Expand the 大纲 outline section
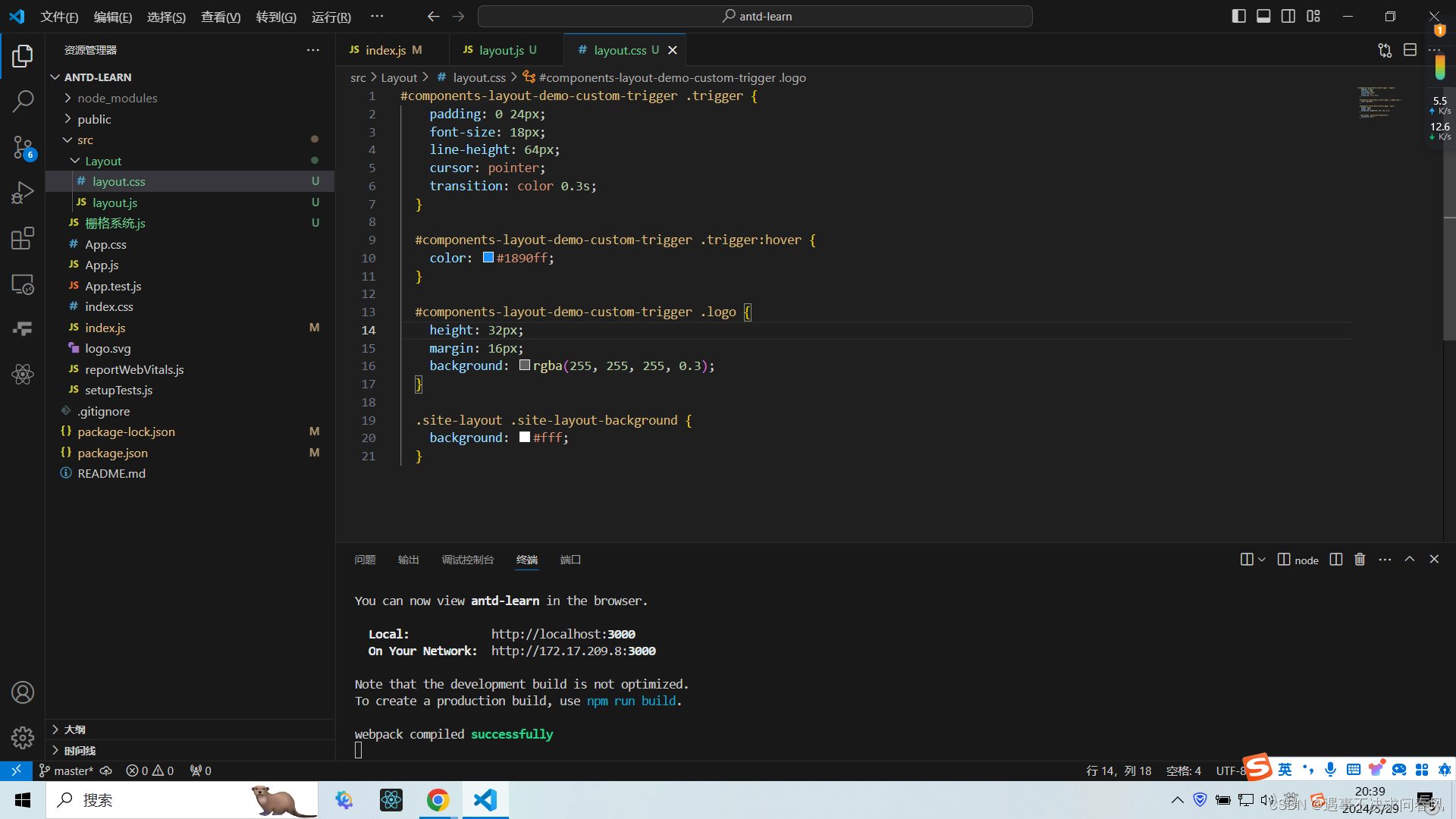1456x819 pixels. point(74,729)
